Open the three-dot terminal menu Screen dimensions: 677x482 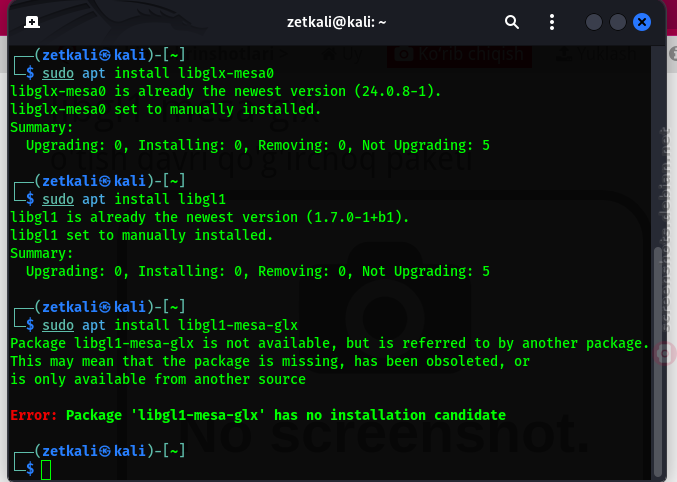tap(552, 22)
